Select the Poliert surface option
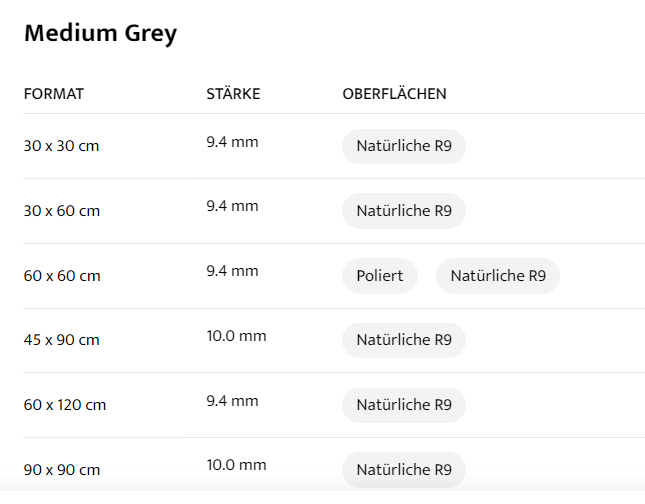This screenshot has height=504, width=645. click(380, 276)
